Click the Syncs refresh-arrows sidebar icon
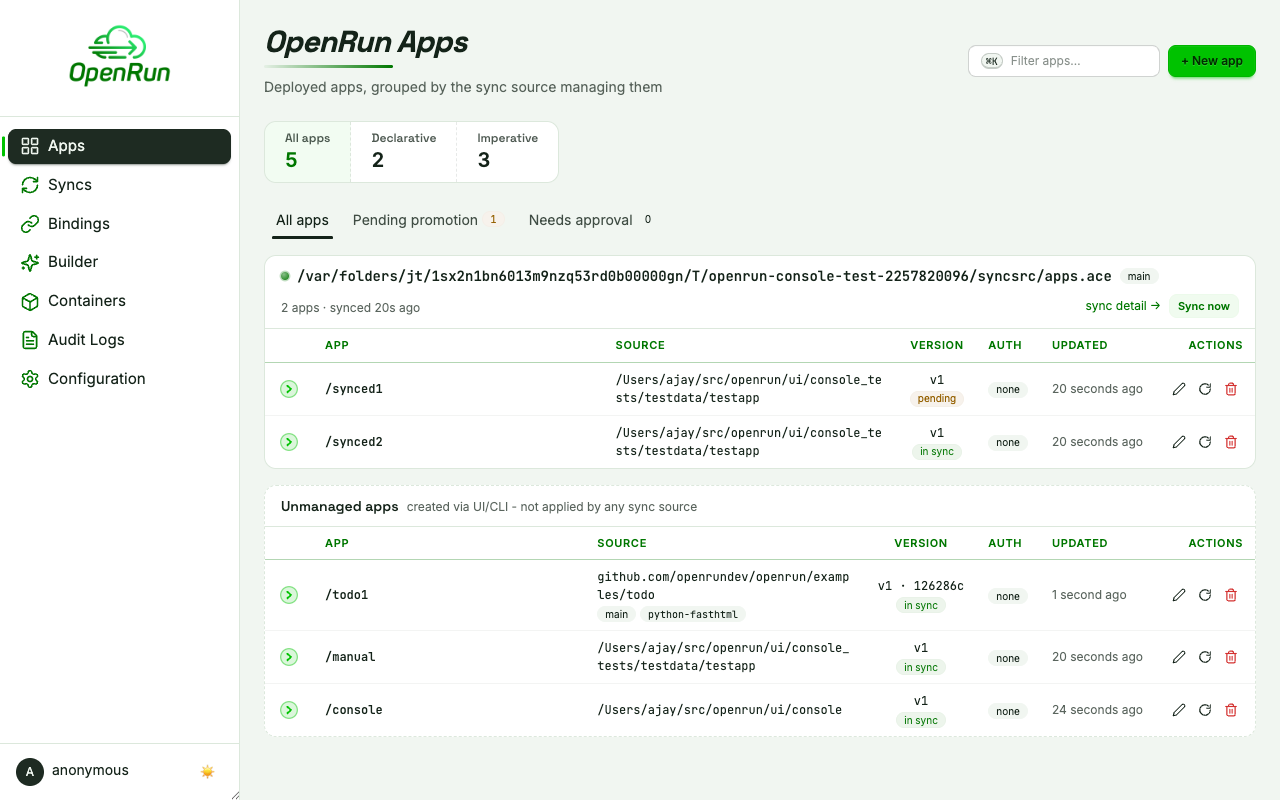 pos(30,185)
